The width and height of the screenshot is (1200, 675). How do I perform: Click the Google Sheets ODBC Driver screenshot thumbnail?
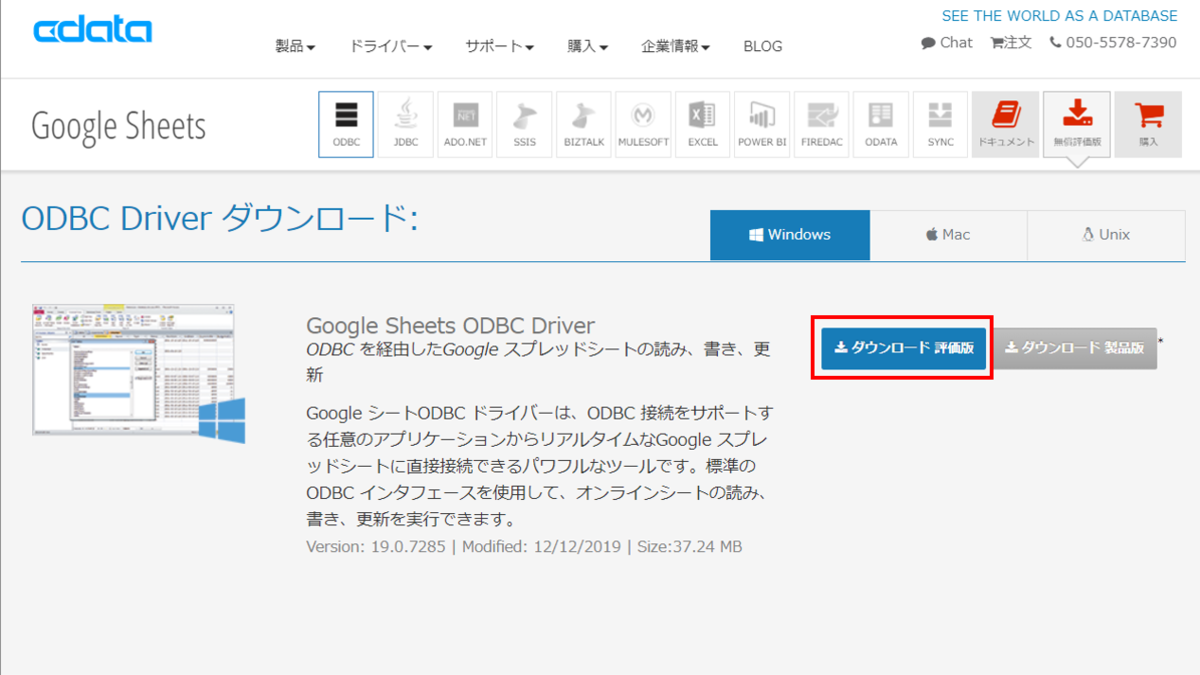pos(138,373)
